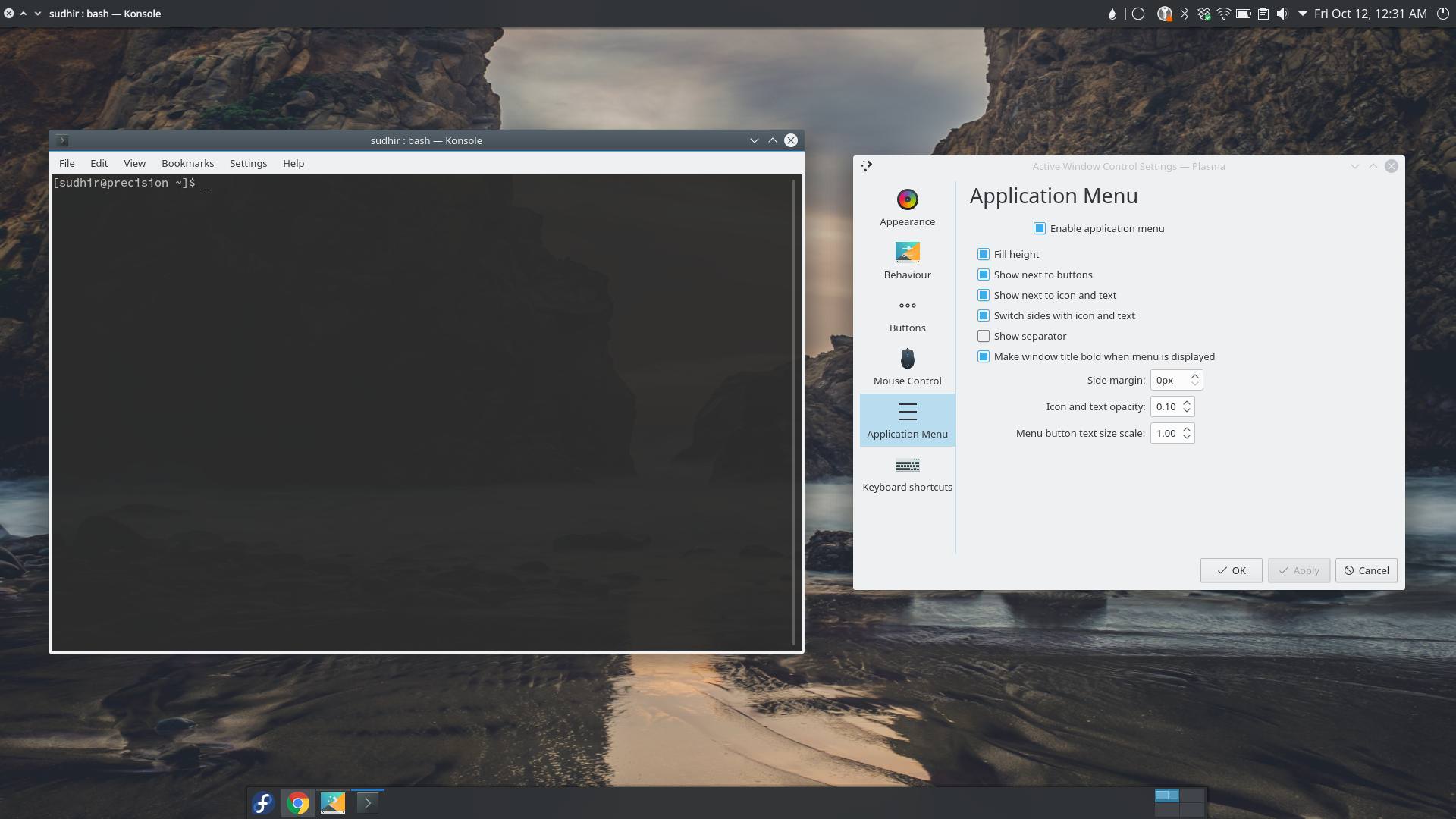Open the Bookmarks menu
Image resolution: width=1456 pixels, height=819 pixels.
(187, 163)
